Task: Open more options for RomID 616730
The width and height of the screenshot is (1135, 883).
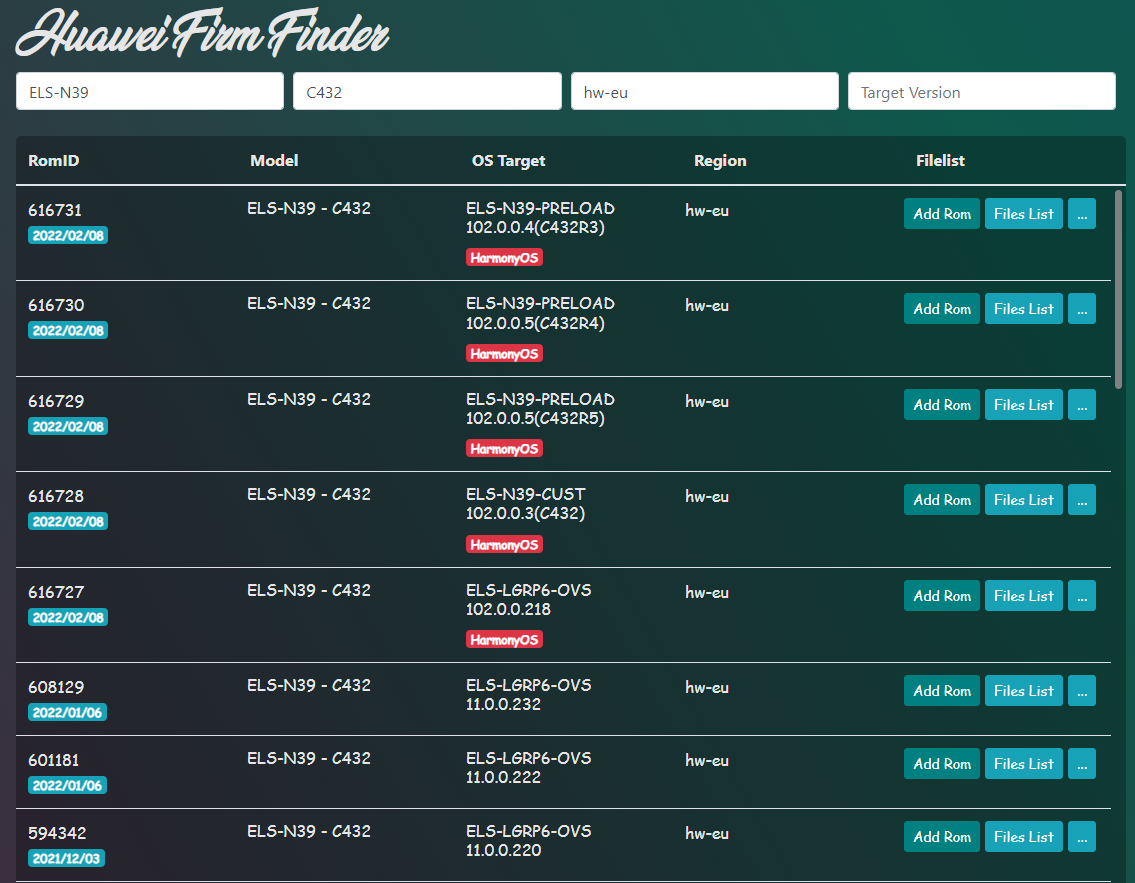Action: click(x=1081, y=308)
